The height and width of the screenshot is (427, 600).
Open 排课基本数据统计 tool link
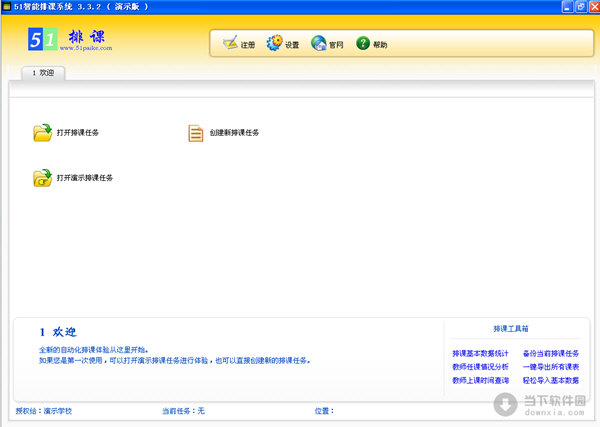point(480,353)
